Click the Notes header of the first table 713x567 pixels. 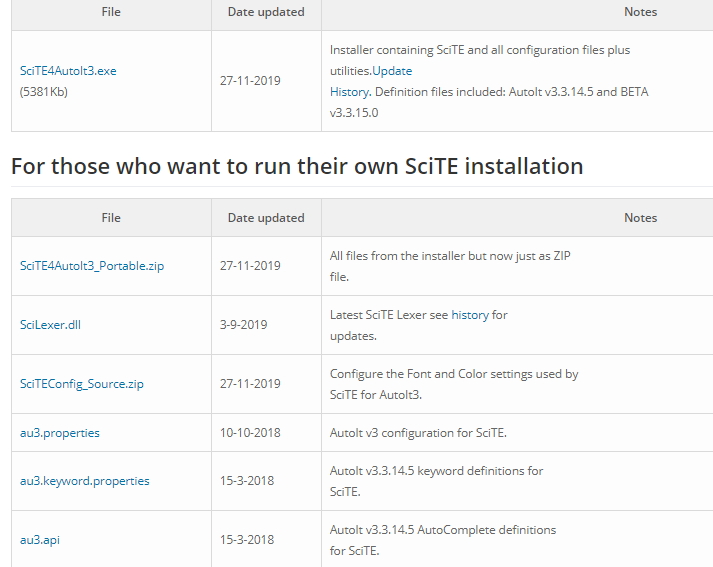coord(640,12)
